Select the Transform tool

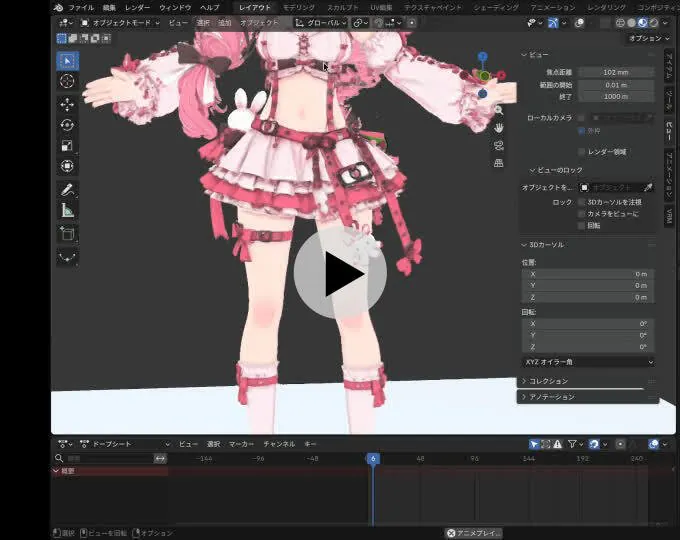tap(67, 166)
